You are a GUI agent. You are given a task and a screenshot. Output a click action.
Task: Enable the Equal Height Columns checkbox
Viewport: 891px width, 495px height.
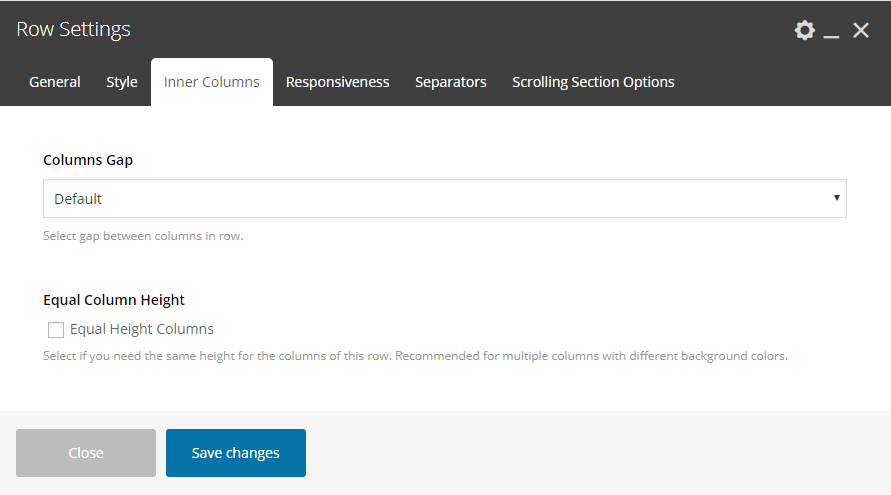(x=56, y=330)
